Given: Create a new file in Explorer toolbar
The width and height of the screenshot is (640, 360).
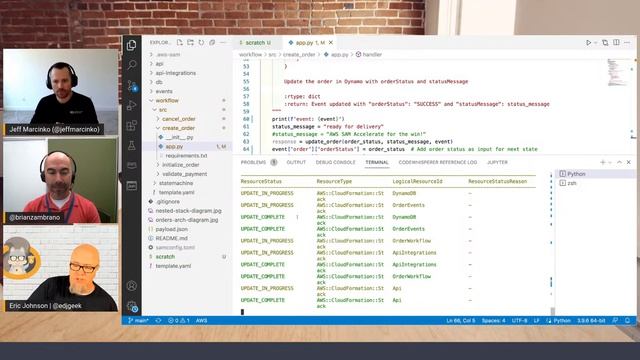Looking at the screenshot, I should coord(180,42).
